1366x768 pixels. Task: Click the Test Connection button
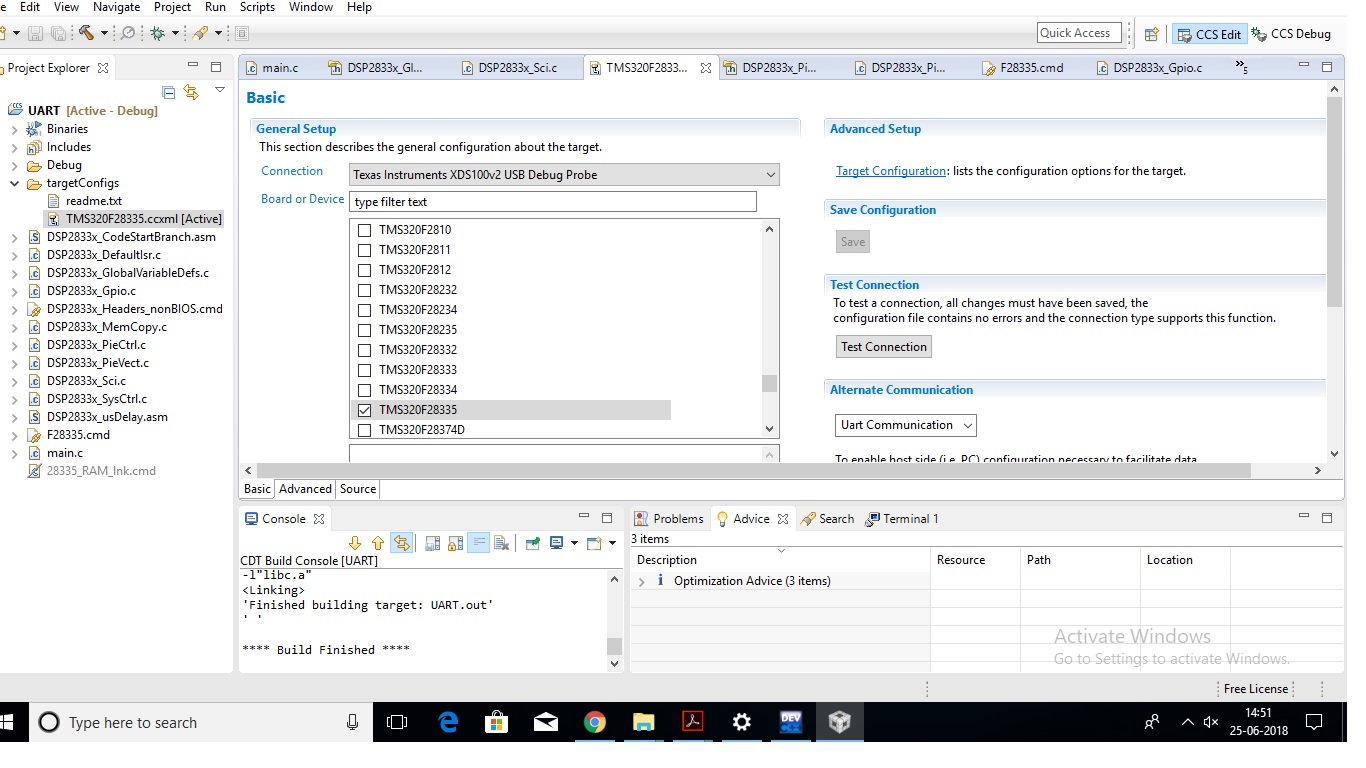pos(884,347)
